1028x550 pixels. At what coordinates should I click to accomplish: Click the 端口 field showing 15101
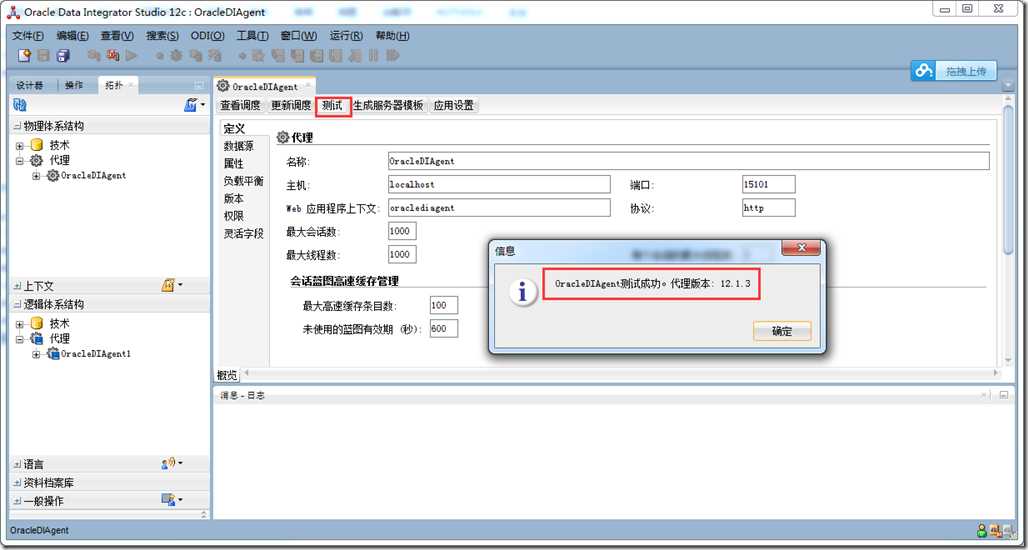tap(768, 184)
